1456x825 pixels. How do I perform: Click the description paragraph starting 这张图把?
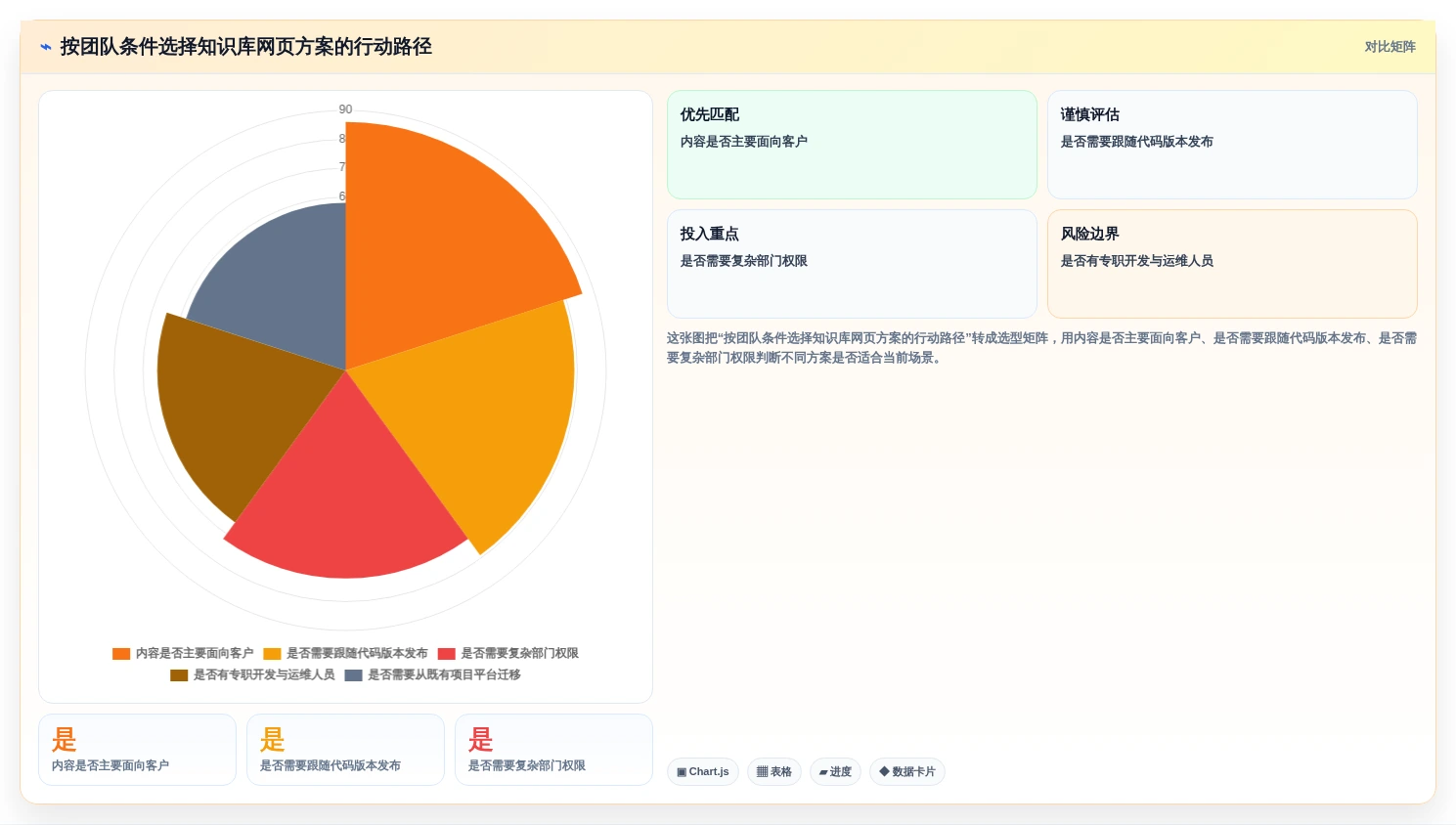[x=1041, y=348]
